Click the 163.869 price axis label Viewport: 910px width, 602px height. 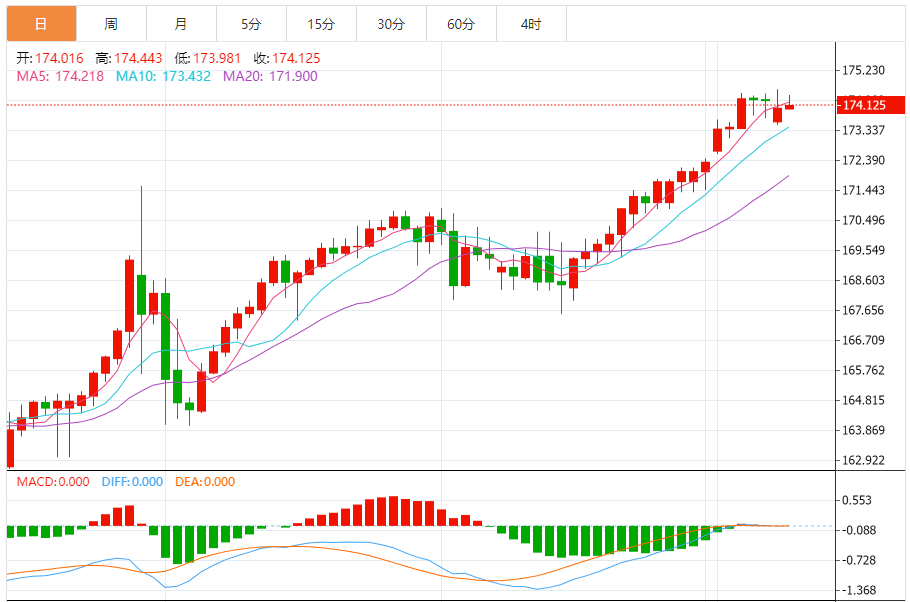(x=864, y=430)
